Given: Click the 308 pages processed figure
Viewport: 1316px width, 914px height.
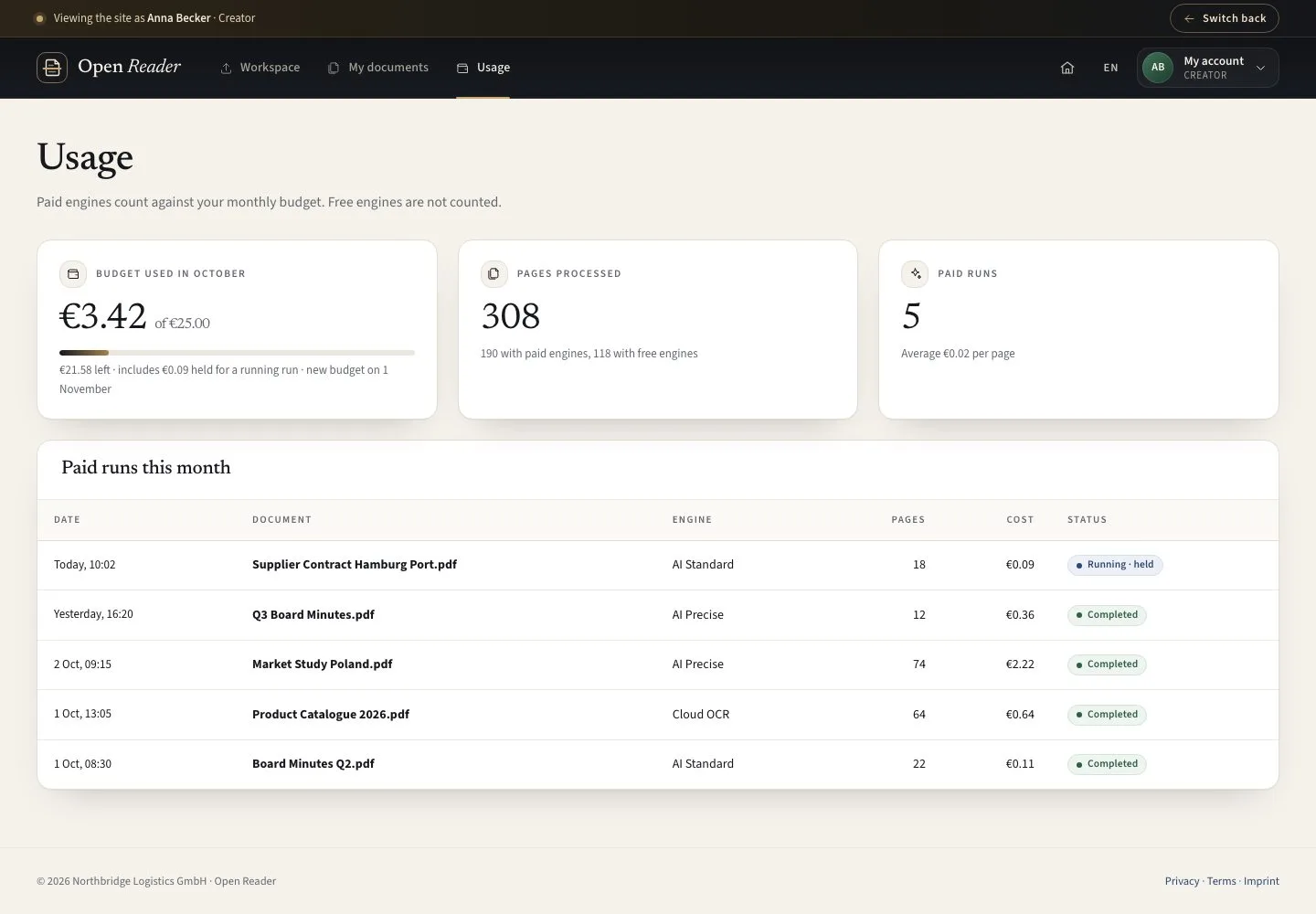Looking at the screenshot, I should click(511, 316).
